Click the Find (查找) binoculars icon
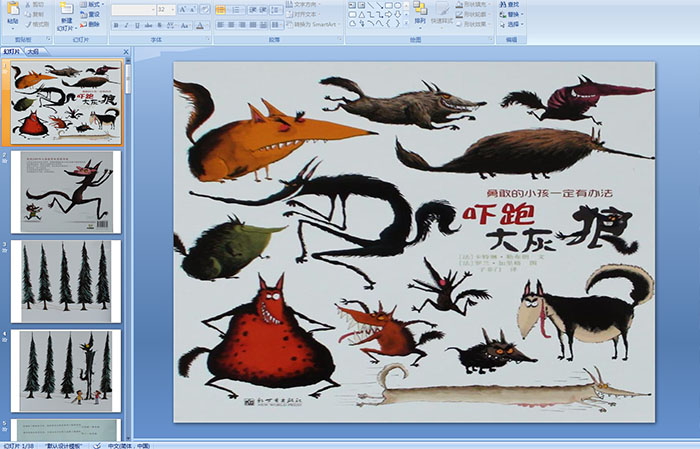Screen dimensions: 700x449 pyautogui.click(x=503, y=4)
